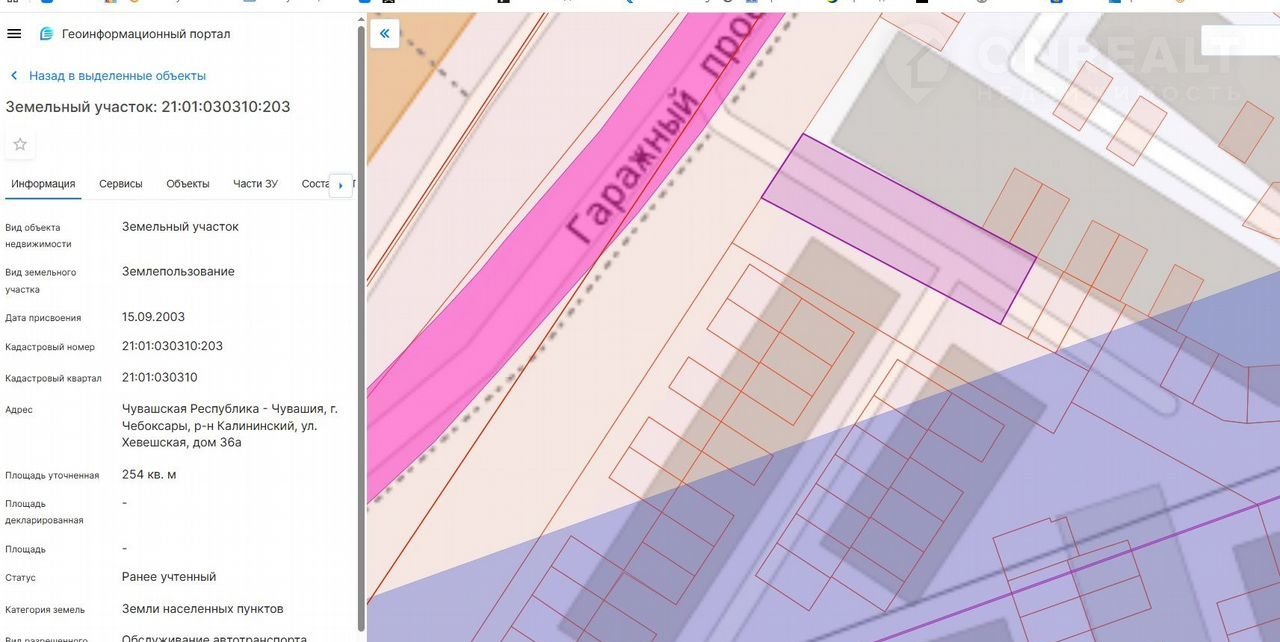This screenshot has width=1280, height=642.
Task: Open the Объекты tab
Action: coord(188,184)
